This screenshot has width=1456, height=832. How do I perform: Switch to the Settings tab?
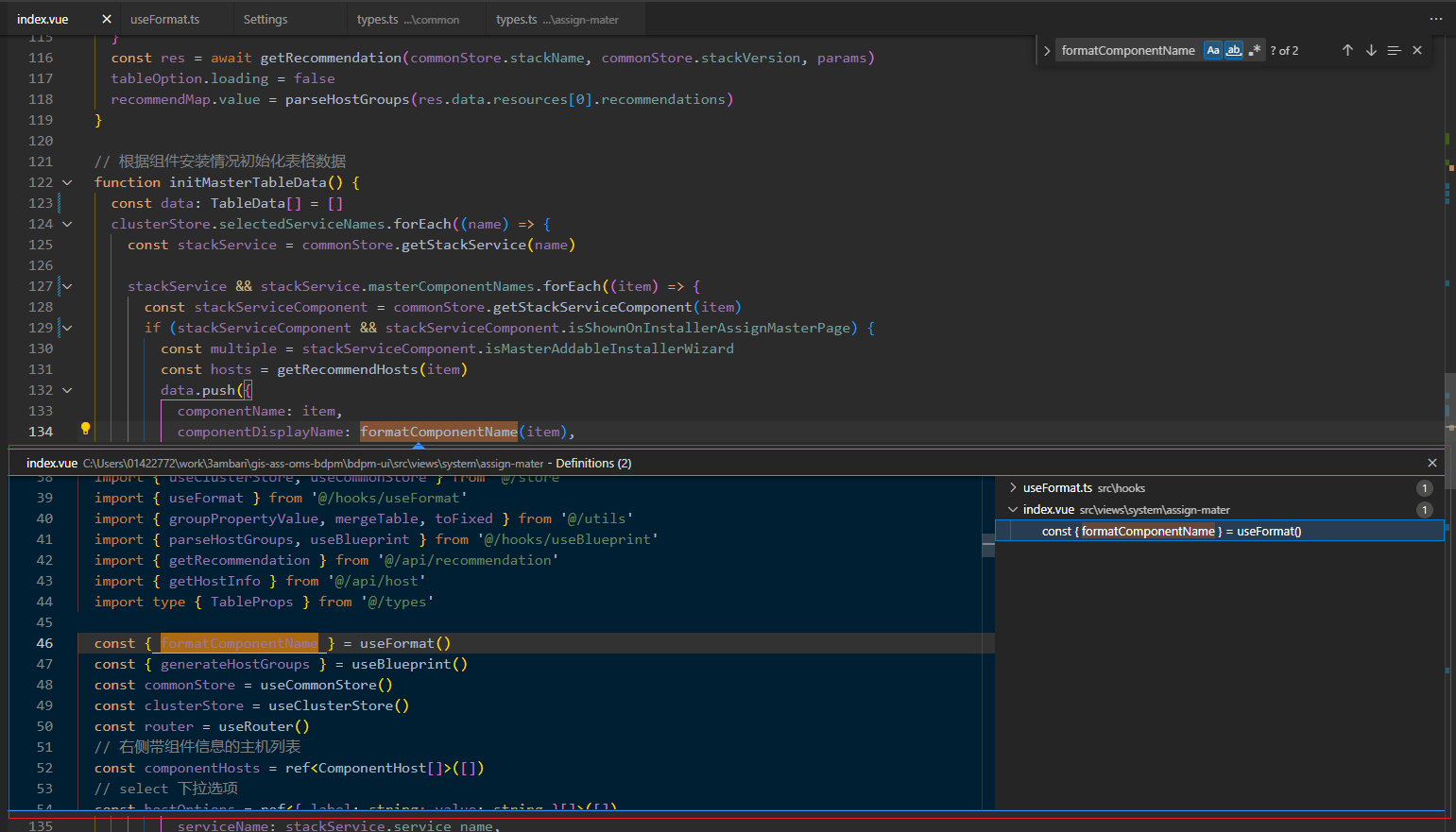266,19
